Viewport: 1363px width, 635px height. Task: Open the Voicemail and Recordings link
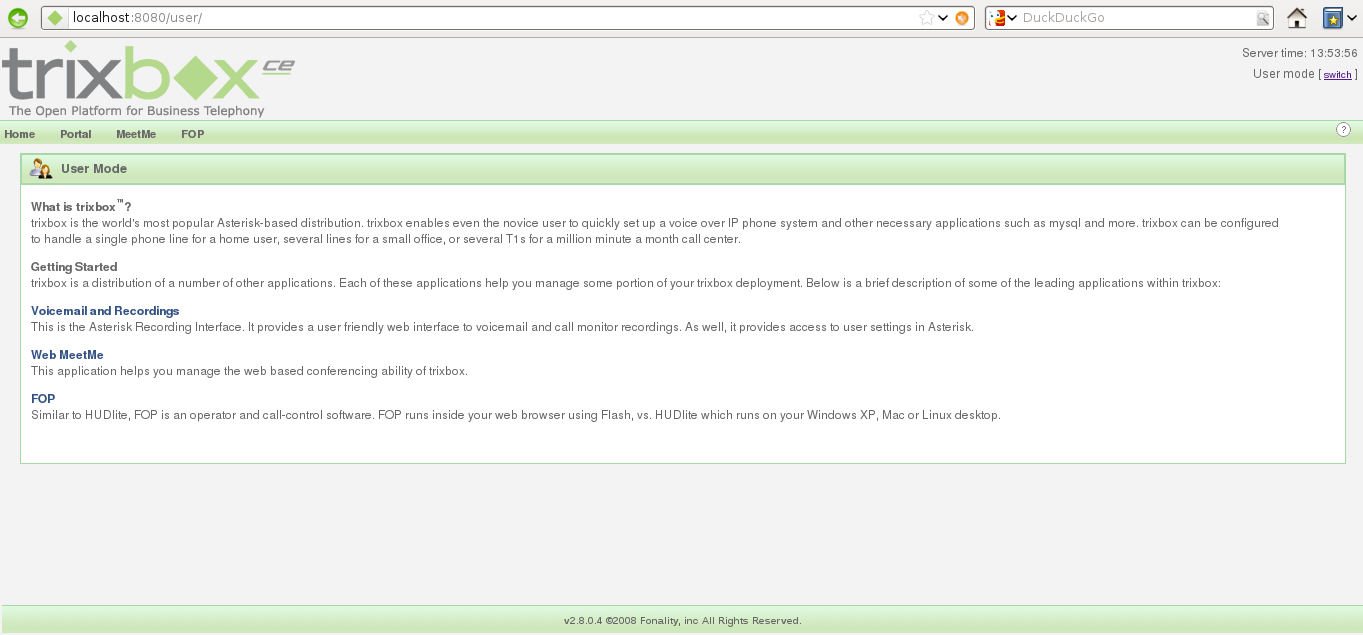tap(105, 311)
